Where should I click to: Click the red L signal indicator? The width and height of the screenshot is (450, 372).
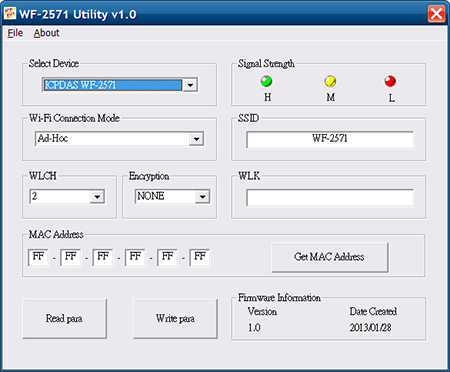[390, 81]
